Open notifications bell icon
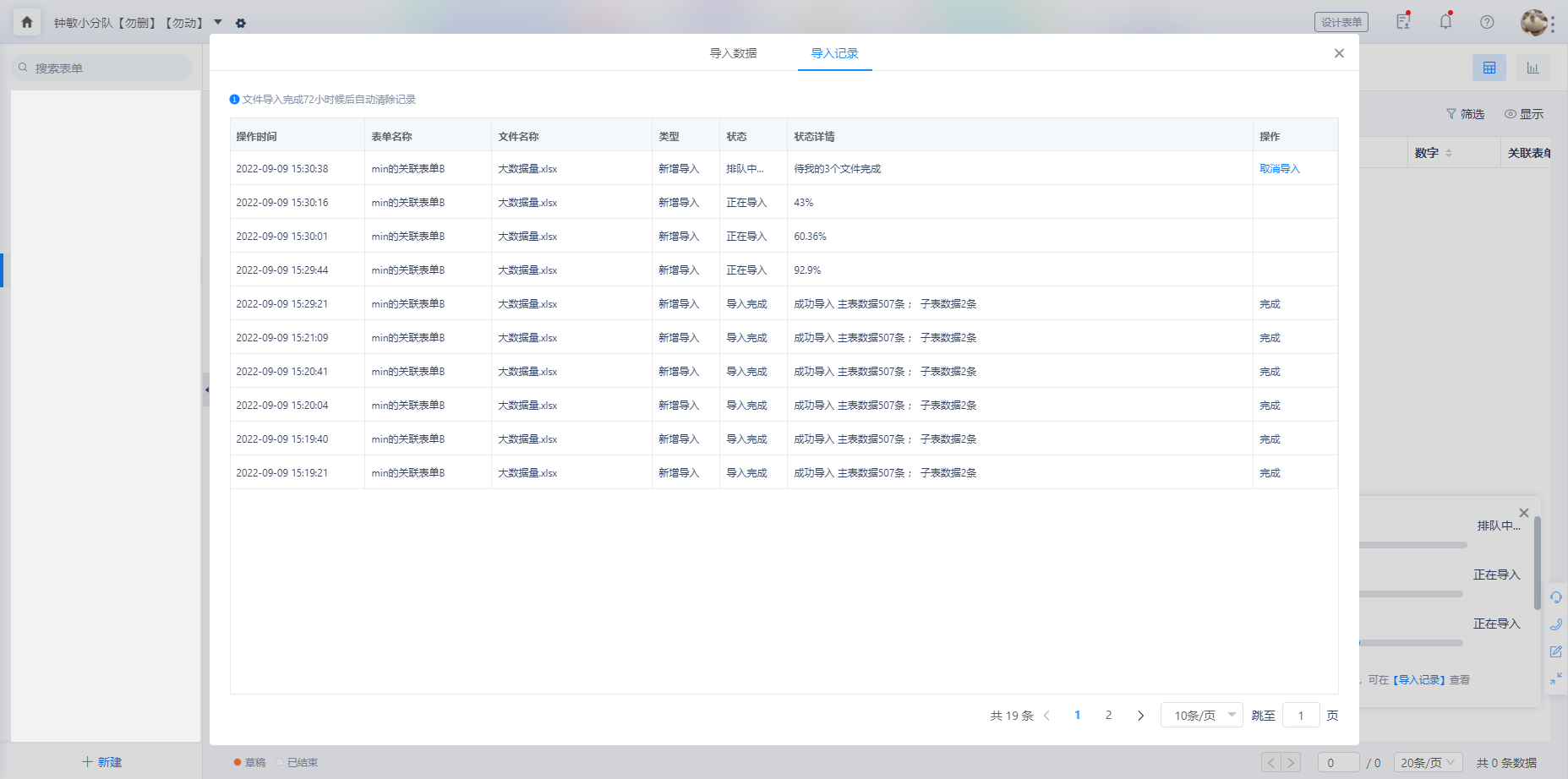 pyautogui.click(x=1445, y=21)
